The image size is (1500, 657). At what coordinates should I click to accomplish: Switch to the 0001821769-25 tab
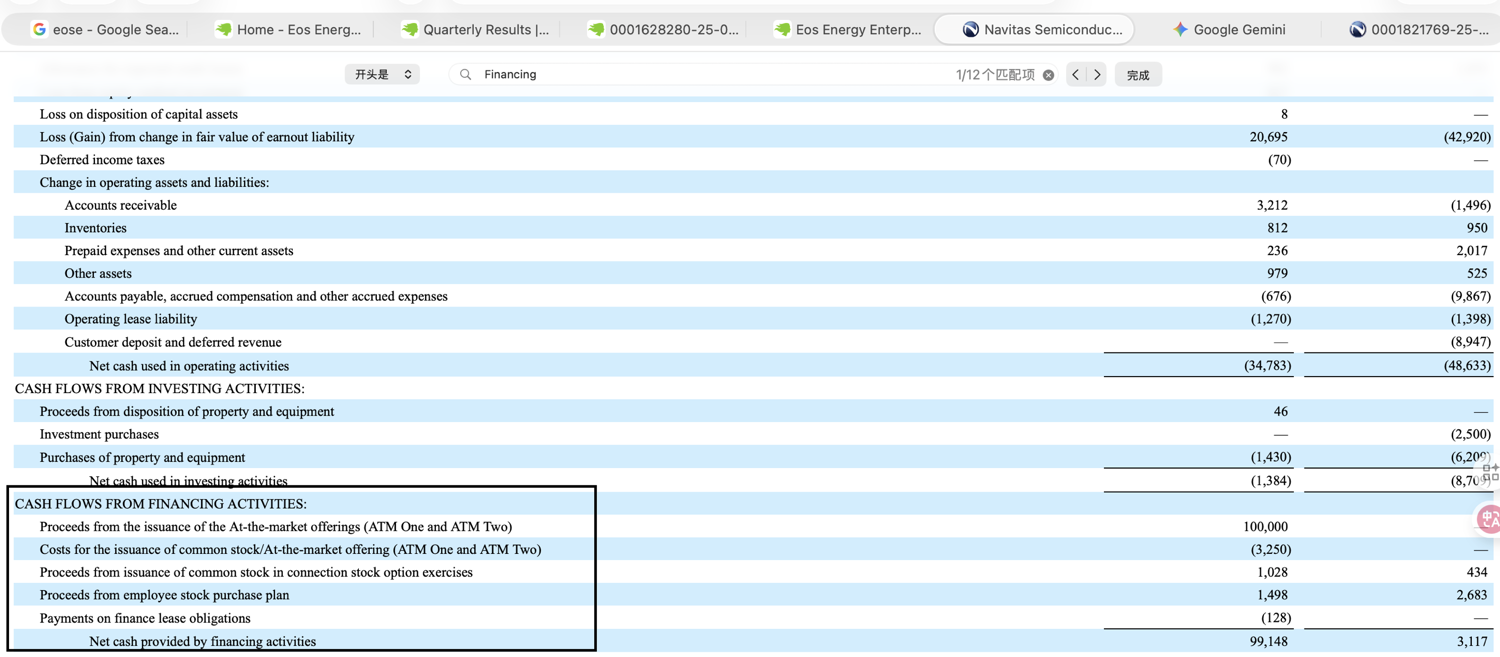[x=1418, y=30]
